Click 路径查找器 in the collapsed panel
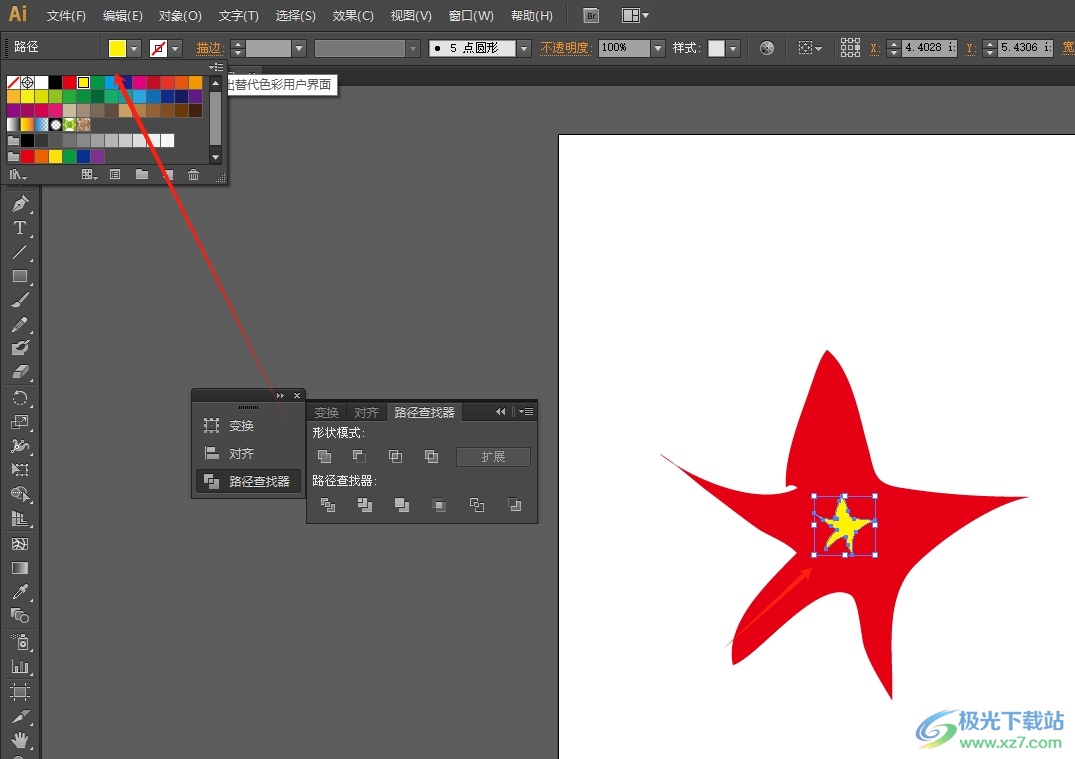Screen dimensions: 1075x759 tap(248, 481)
